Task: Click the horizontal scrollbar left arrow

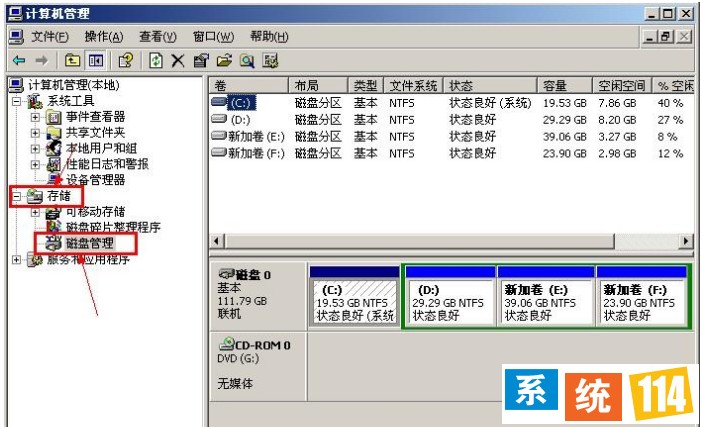Action: tap(217, 241)
